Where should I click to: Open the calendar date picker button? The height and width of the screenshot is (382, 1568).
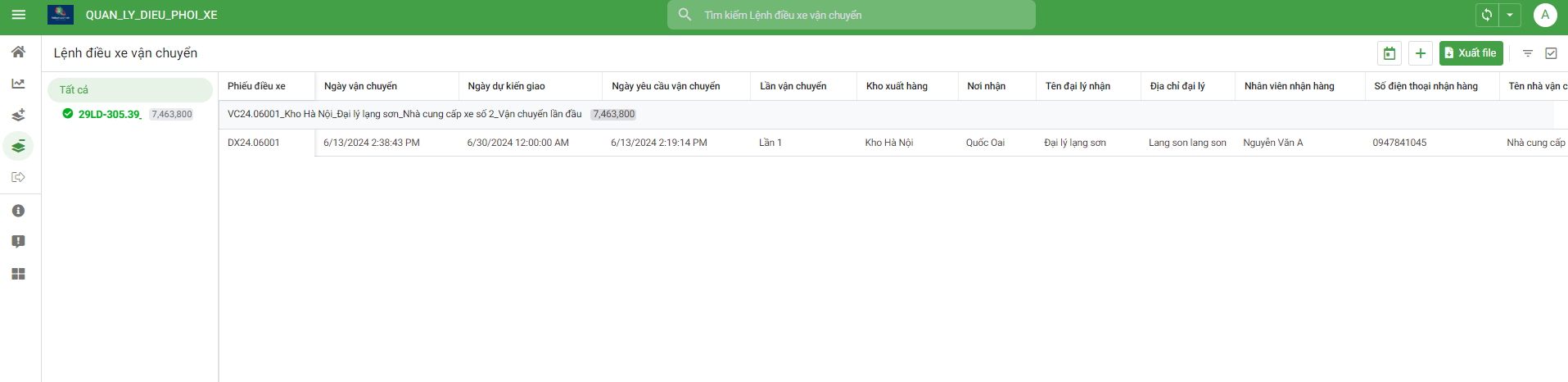[1390, 53]
